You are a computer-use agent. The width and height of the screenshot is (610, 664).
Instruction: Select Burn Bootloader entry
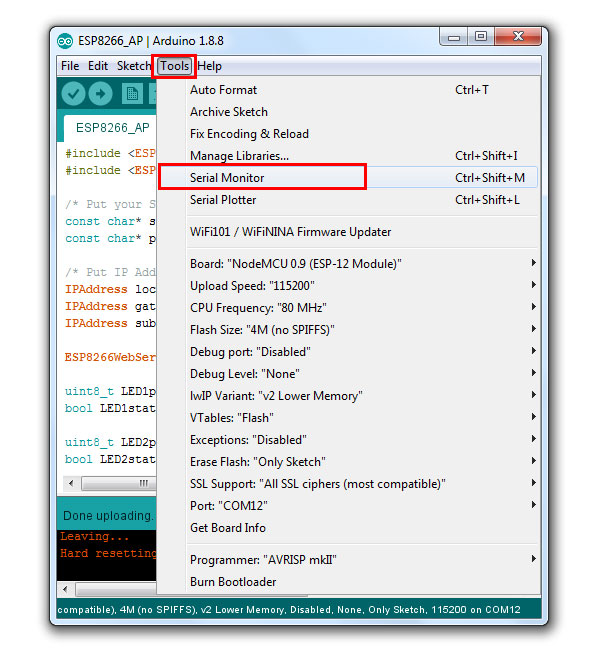(x=348, y=582)
